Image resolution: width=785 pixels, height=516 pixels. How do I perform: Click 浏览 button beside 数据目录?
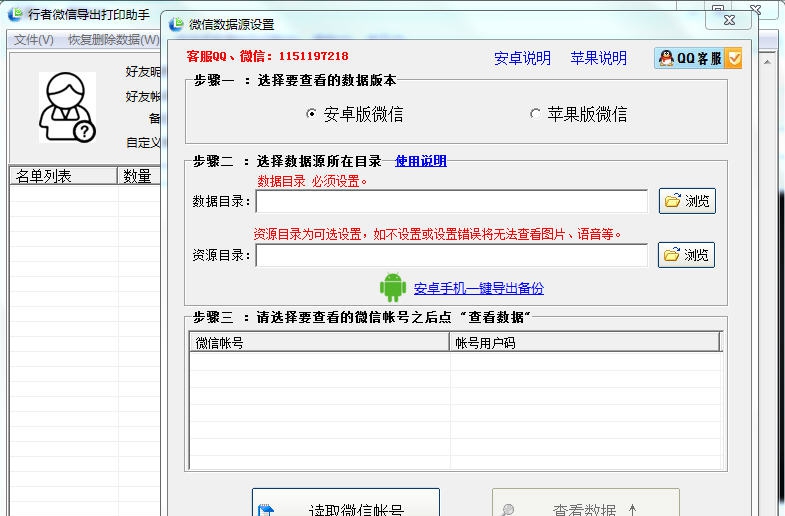pos(687,201)
